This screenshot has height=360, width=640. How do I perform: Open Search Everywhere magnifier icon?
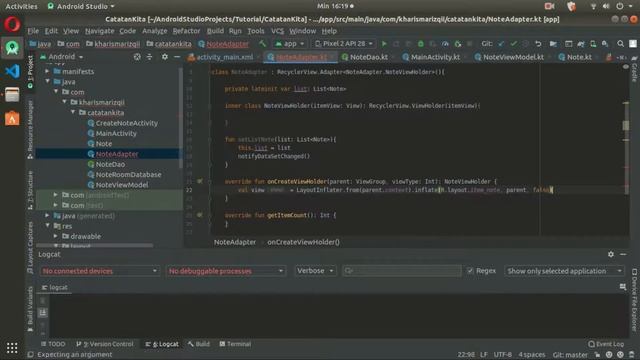[620, 44]
